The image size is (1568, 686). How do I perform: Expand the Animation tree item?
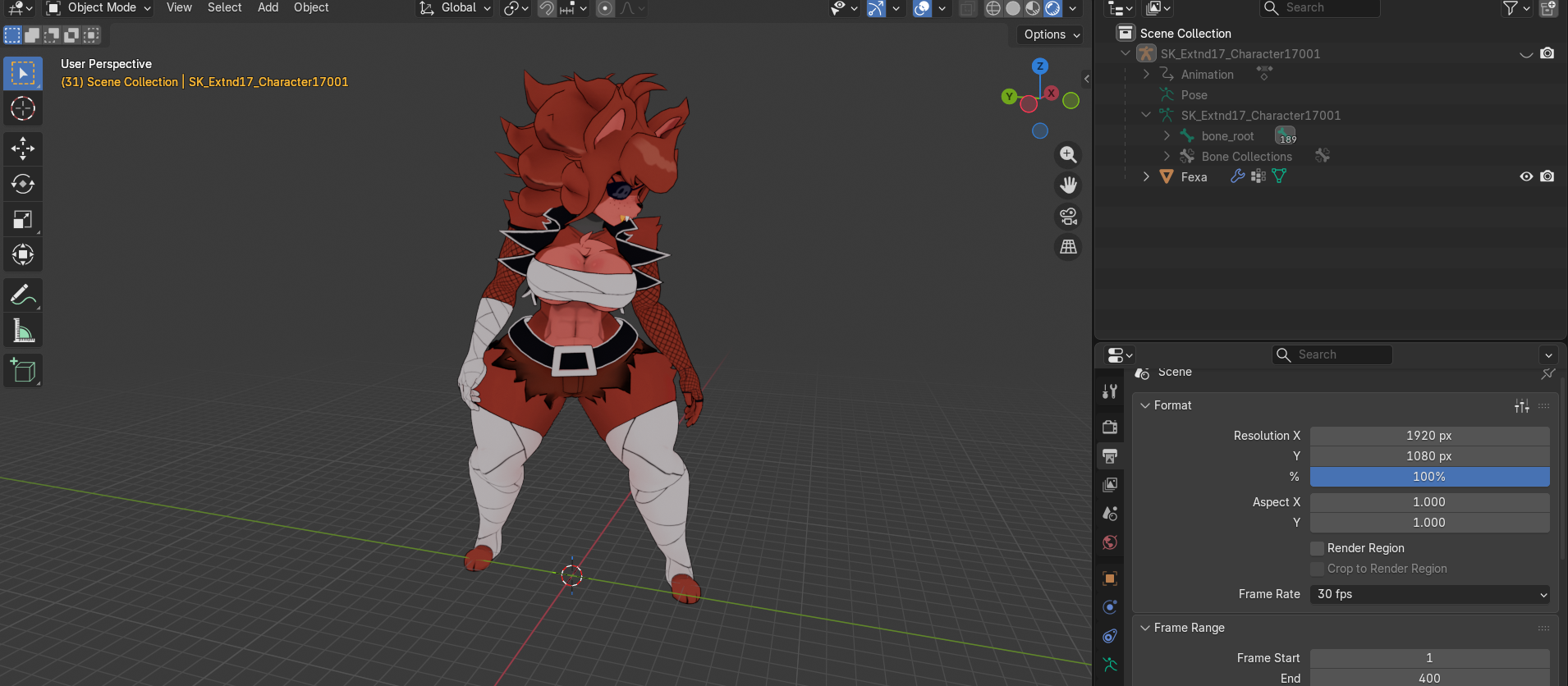(1146, 74)
